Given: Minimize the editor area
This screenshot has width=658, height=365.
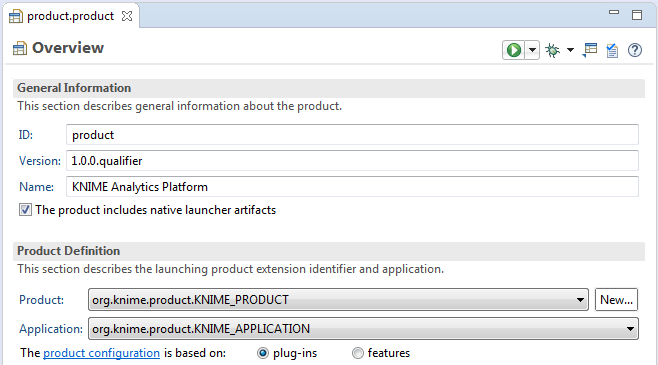Looking at the screenshot, I should pyautogui.click(x=614, y=13).
